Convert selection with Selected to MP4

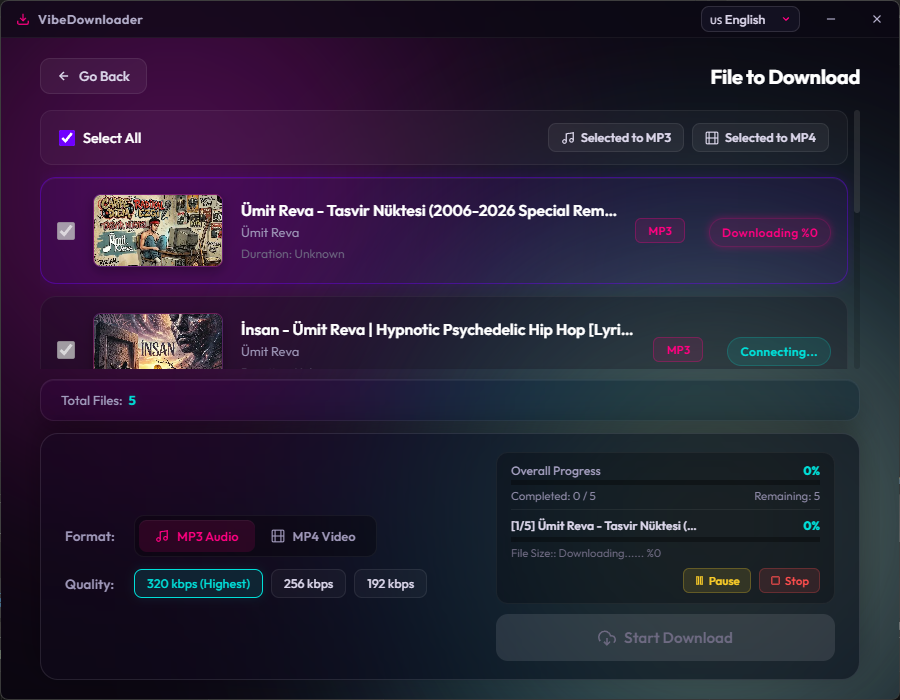click(x=760, y=138)
